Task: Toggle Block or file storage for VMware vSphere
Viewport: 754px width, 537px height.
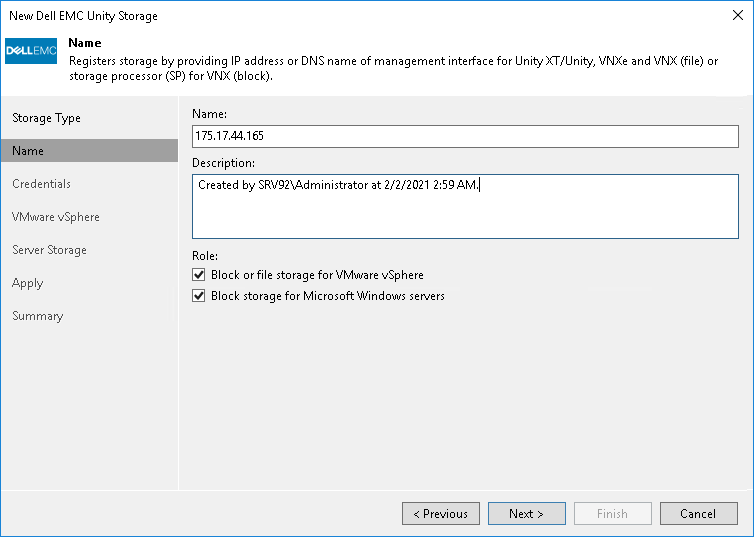Action: [x=198, y=275]
